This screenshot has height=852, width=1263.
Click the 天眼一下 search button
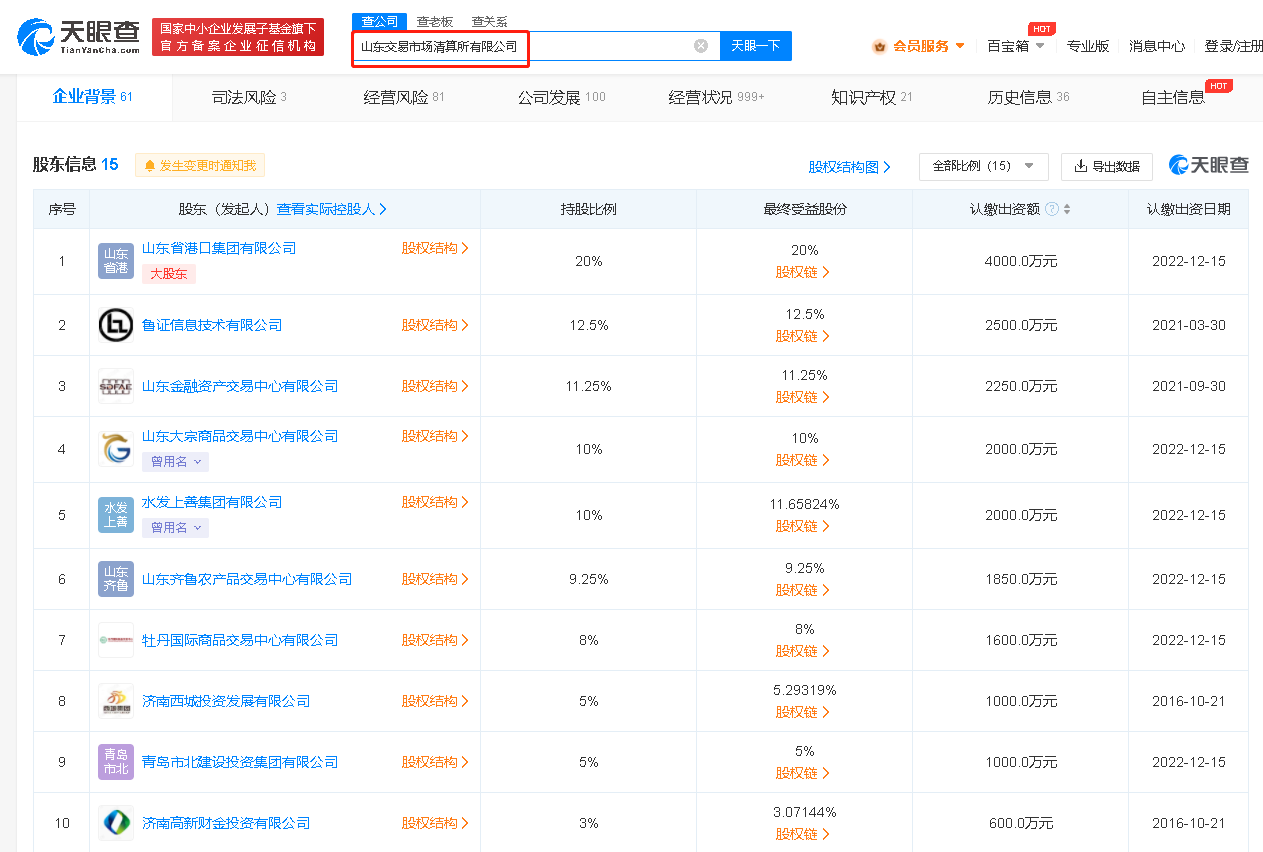(756, 45)
